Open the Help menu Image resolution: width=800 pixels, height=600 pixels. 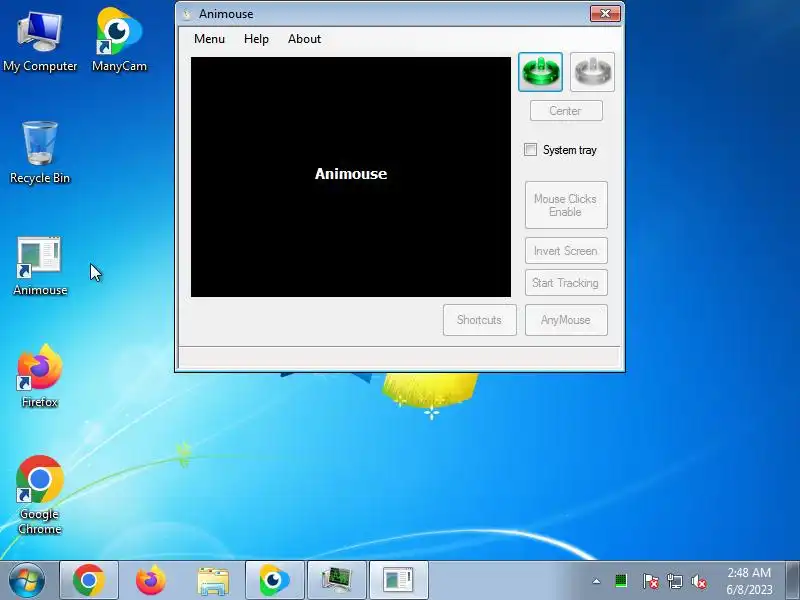coord(256,39)
